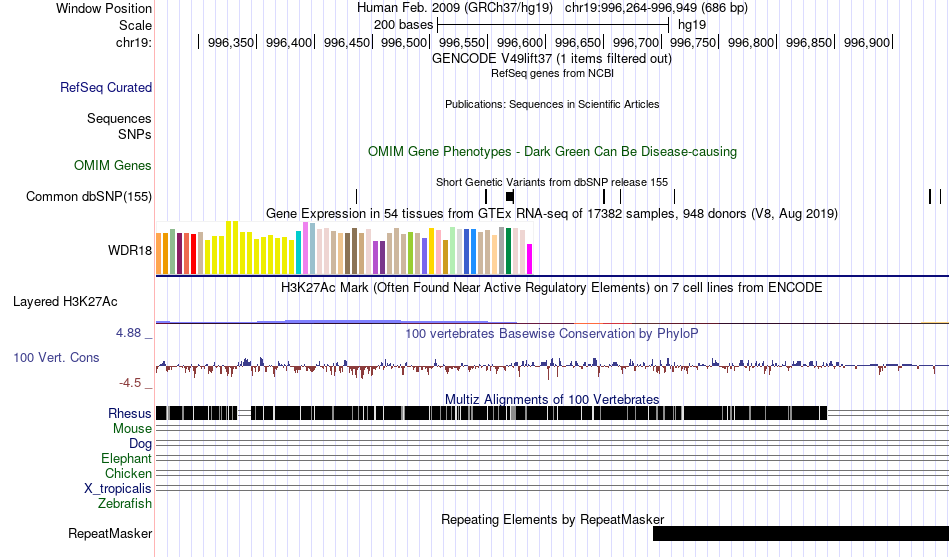Click the OMIM Gene Phenotypes title text
The width and height of the screenshot is (950, 557).
point(553,152)
